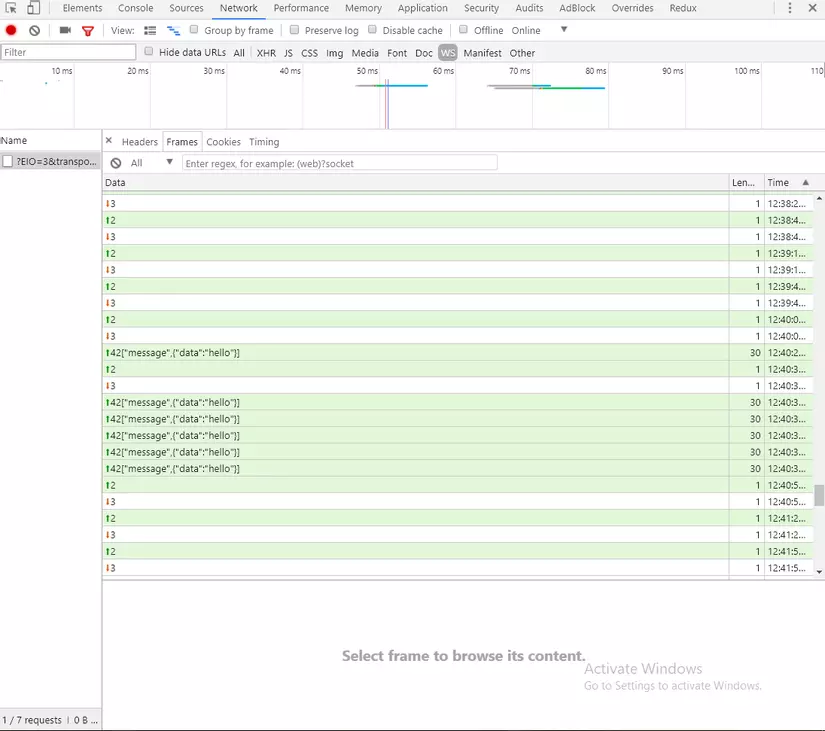Select the Frames tab

[x=182, y=142]
